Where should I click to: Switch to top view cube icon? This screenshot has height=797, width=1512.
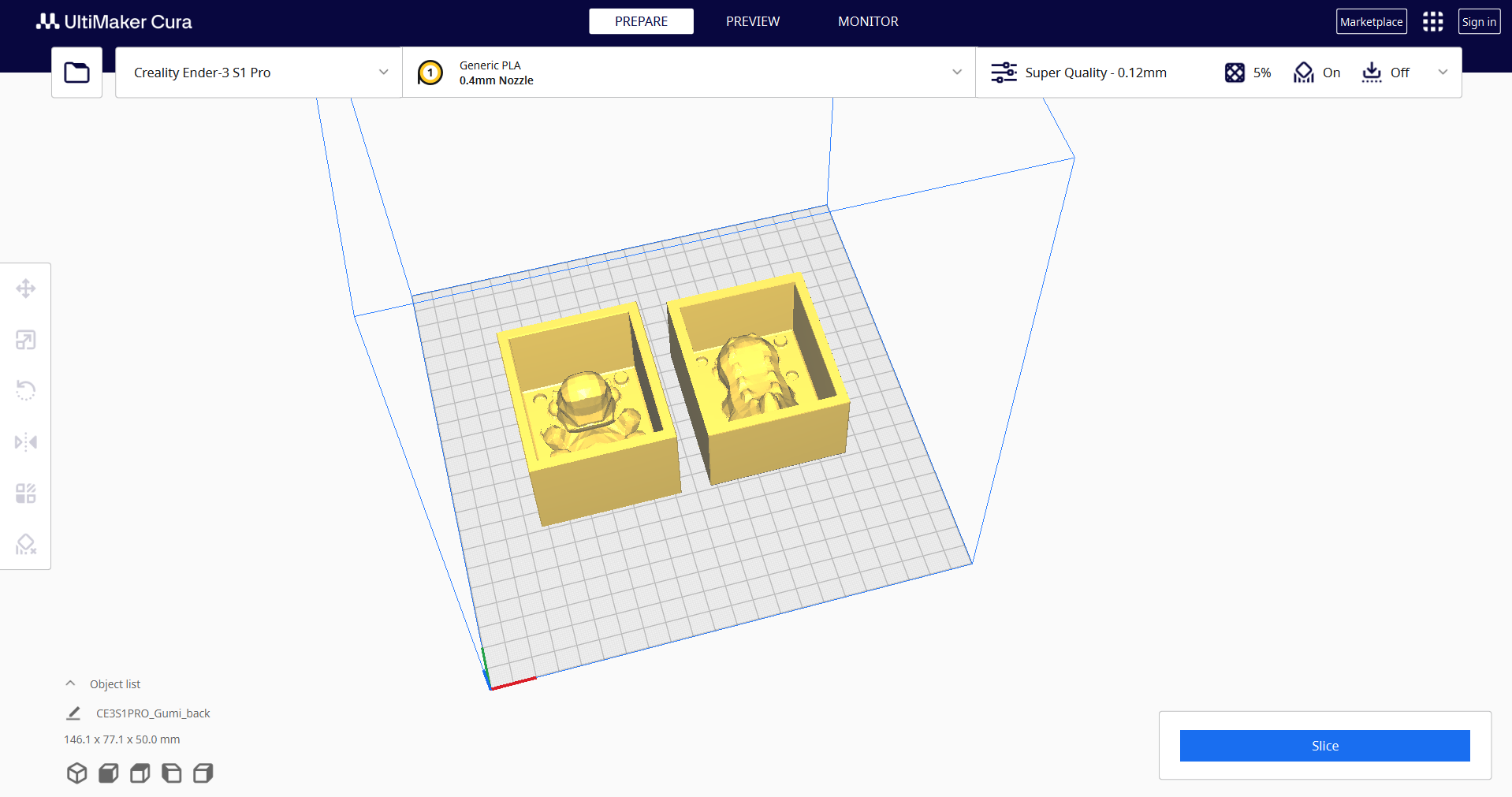pyautogui.click(x=140, y=773)
